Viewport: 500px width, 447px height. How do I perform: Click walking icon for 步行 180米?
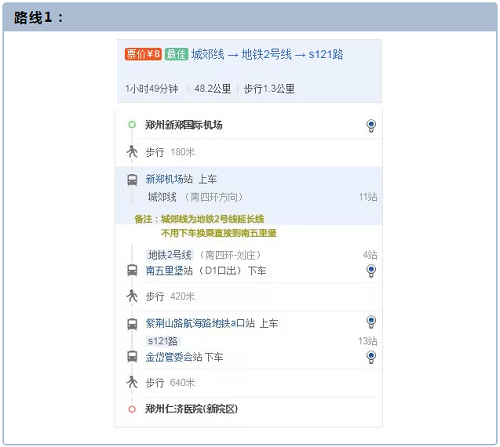point(132,152)
